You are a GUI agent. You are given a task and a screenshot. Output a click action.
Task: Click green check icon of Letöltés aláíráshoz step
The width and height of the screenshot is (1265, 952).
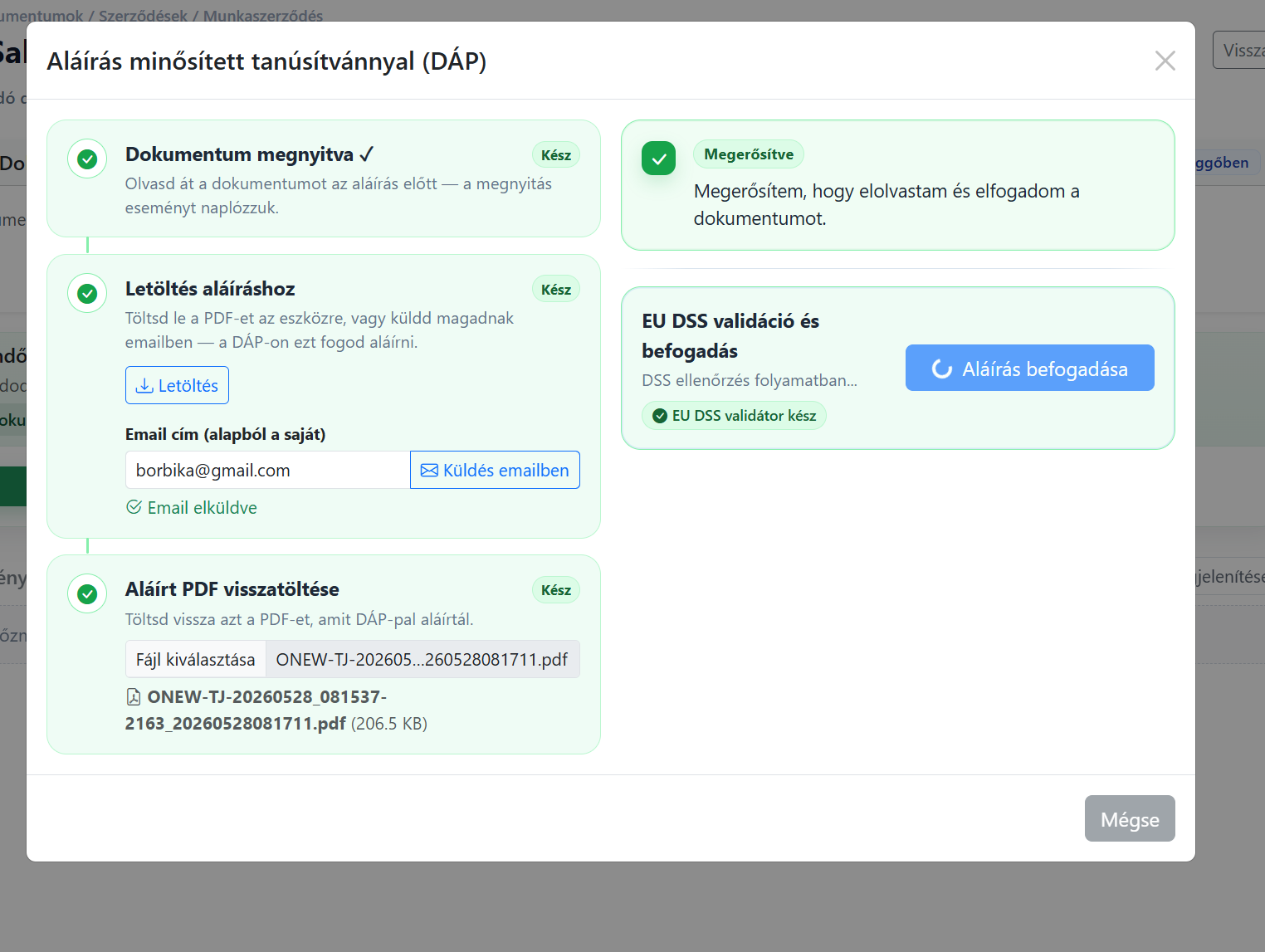[x=87, y=293]
